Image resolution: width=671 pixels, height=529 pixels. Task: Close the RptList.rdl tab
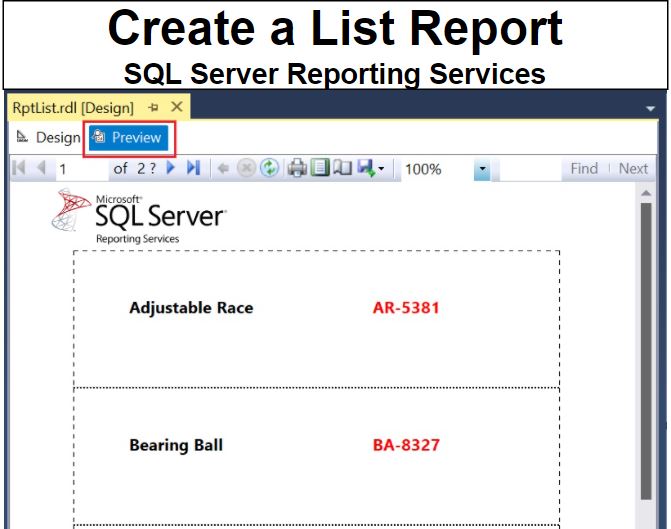pos(177,107)
